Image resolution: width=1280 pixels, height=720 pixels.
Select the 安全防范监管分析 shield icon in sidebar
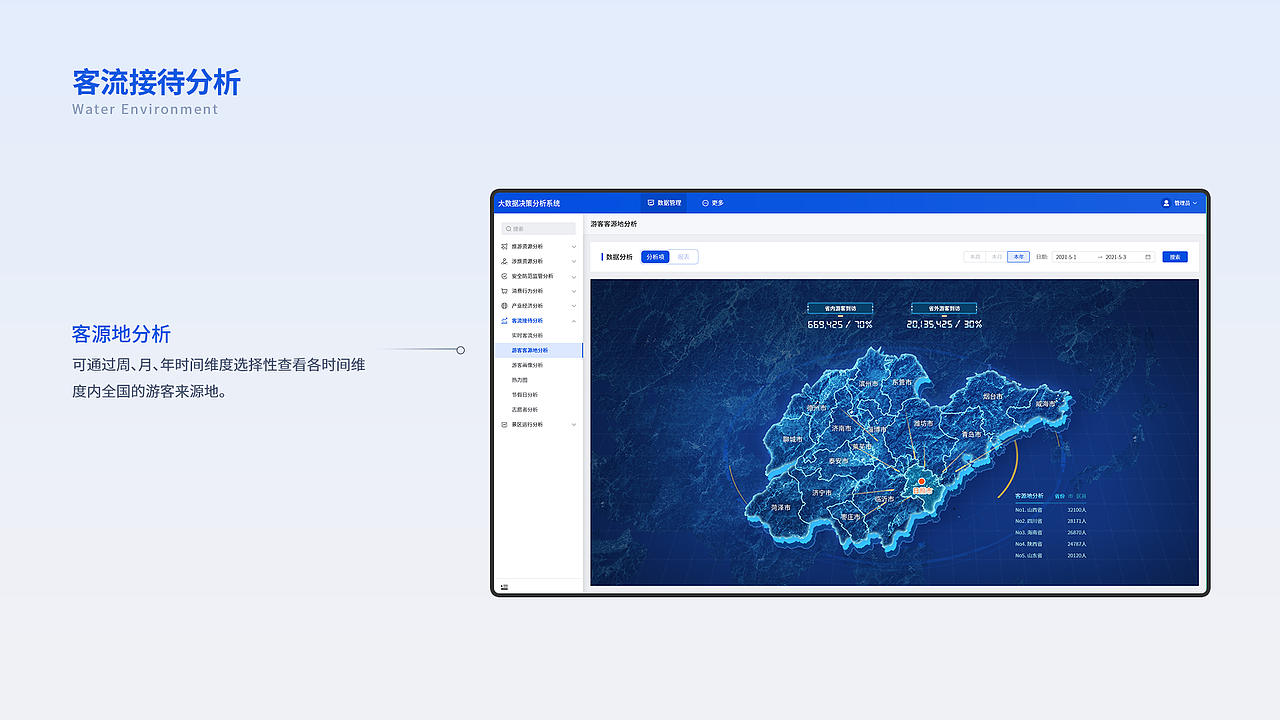(x=503, y=277)
